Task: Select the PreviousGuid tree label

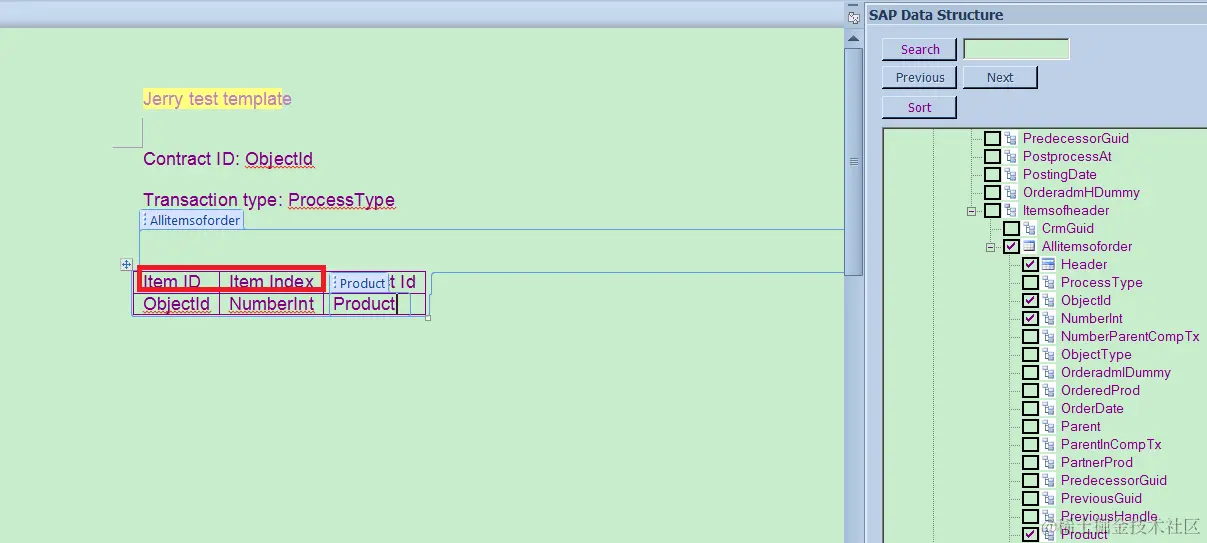Action: (1101, 498)
